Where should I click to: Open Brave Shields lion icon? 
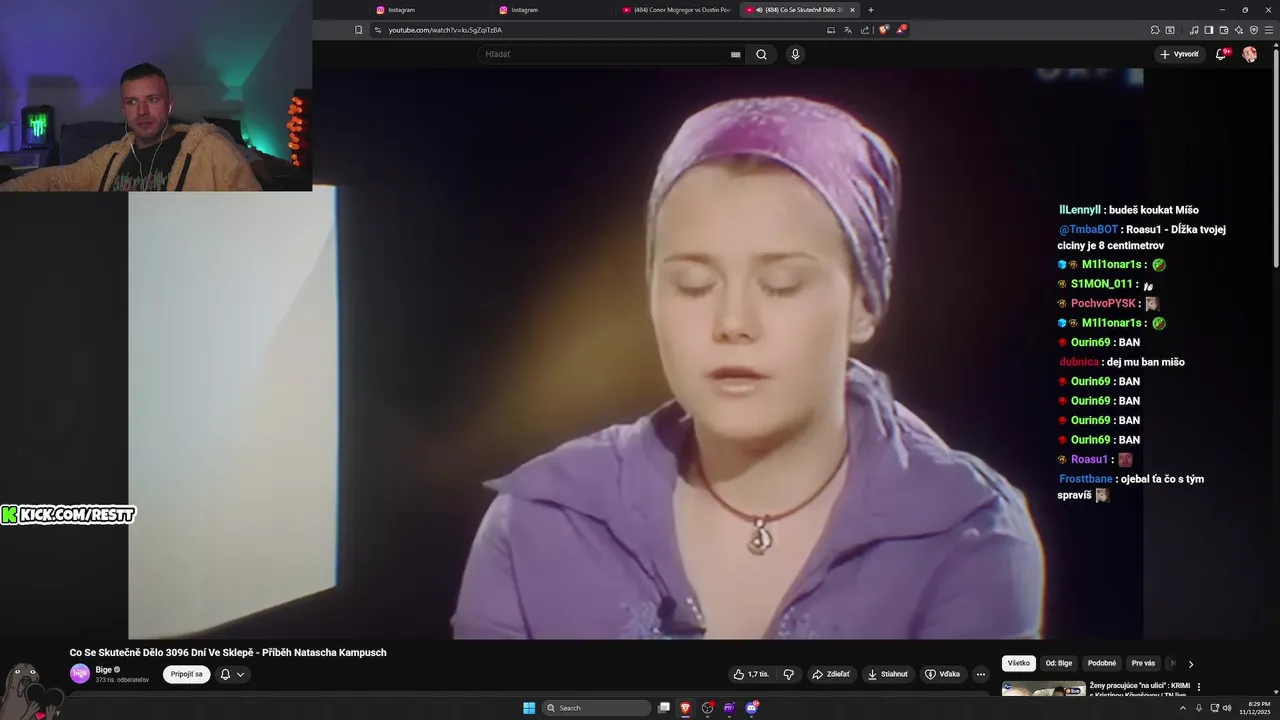pos(883,30)
